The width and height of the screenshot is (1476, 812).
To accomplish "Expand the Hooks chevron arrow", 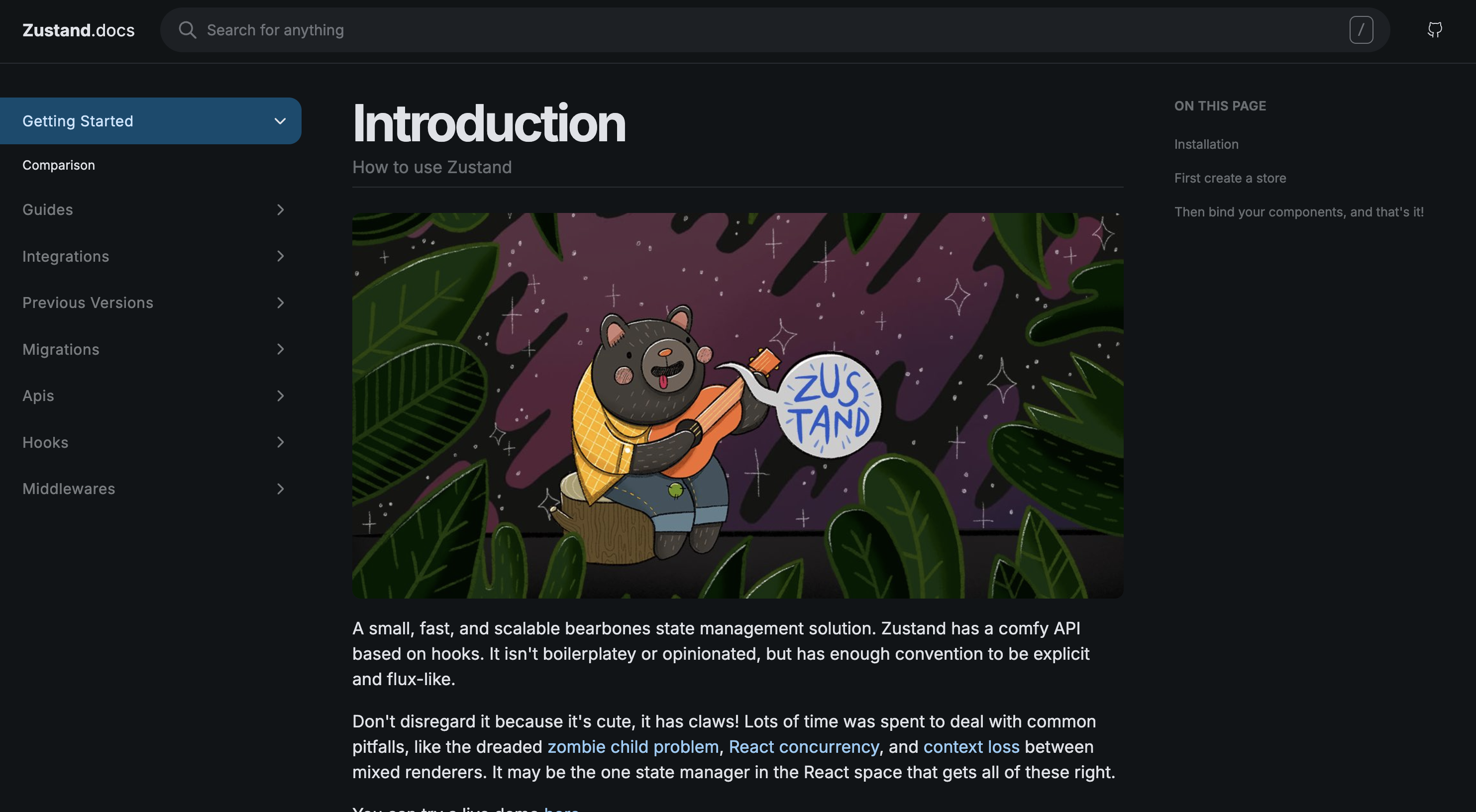I will 280,442.
